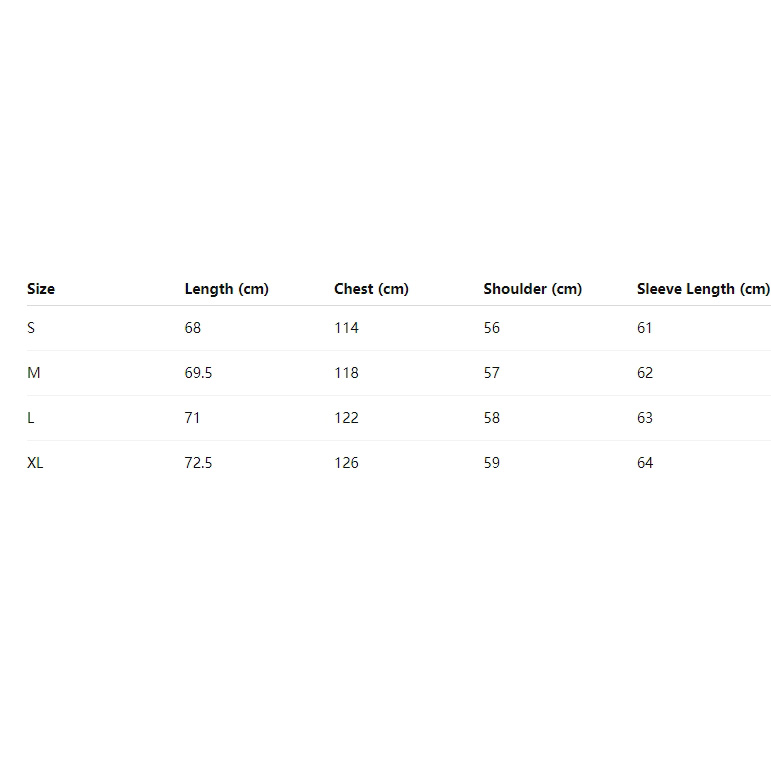The height and width of the screenshot is (771, 771).
Task: Click sleeve length value 64 for size XL
Action: click(x=644, y=463)
